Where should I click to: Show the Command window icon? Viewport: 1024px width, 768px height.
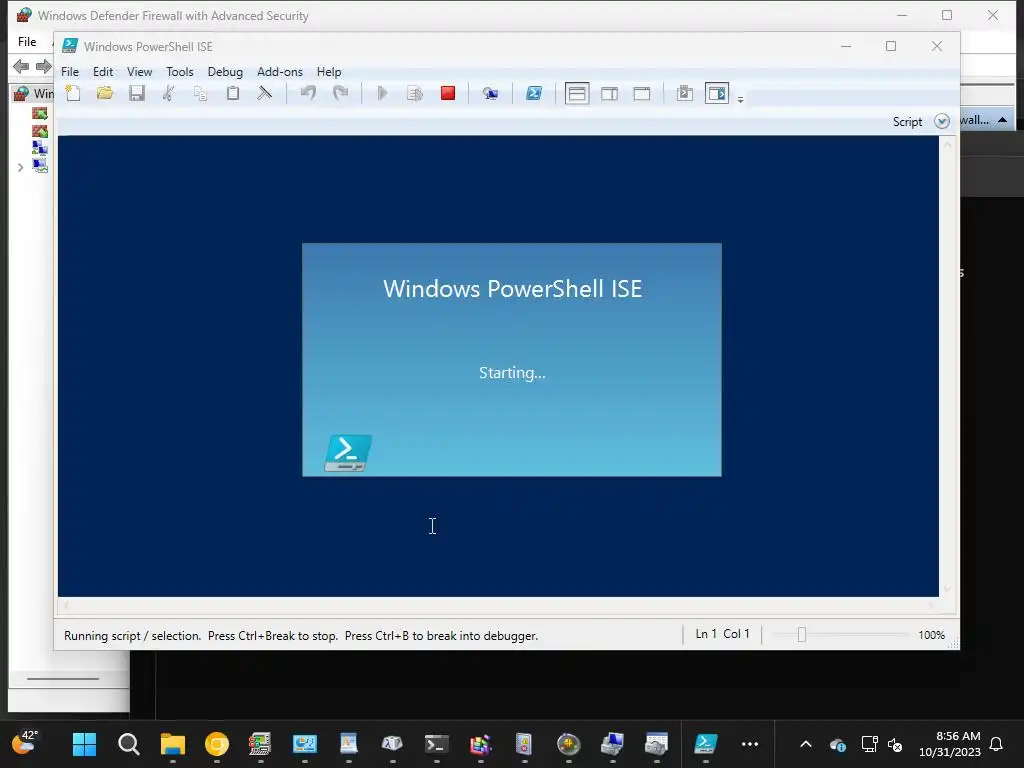point(684,93)
